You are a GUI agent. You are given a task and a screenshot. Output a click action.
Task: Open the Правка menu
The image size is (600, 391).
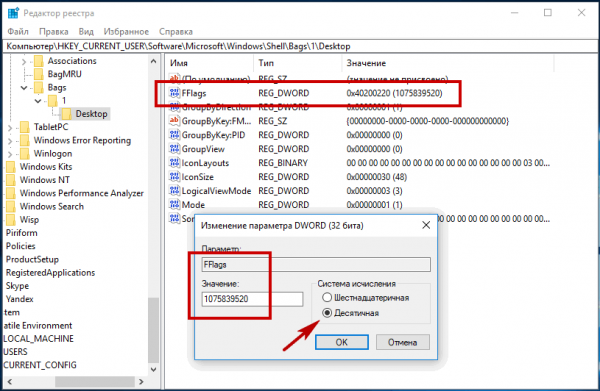(x=54, y=31)
